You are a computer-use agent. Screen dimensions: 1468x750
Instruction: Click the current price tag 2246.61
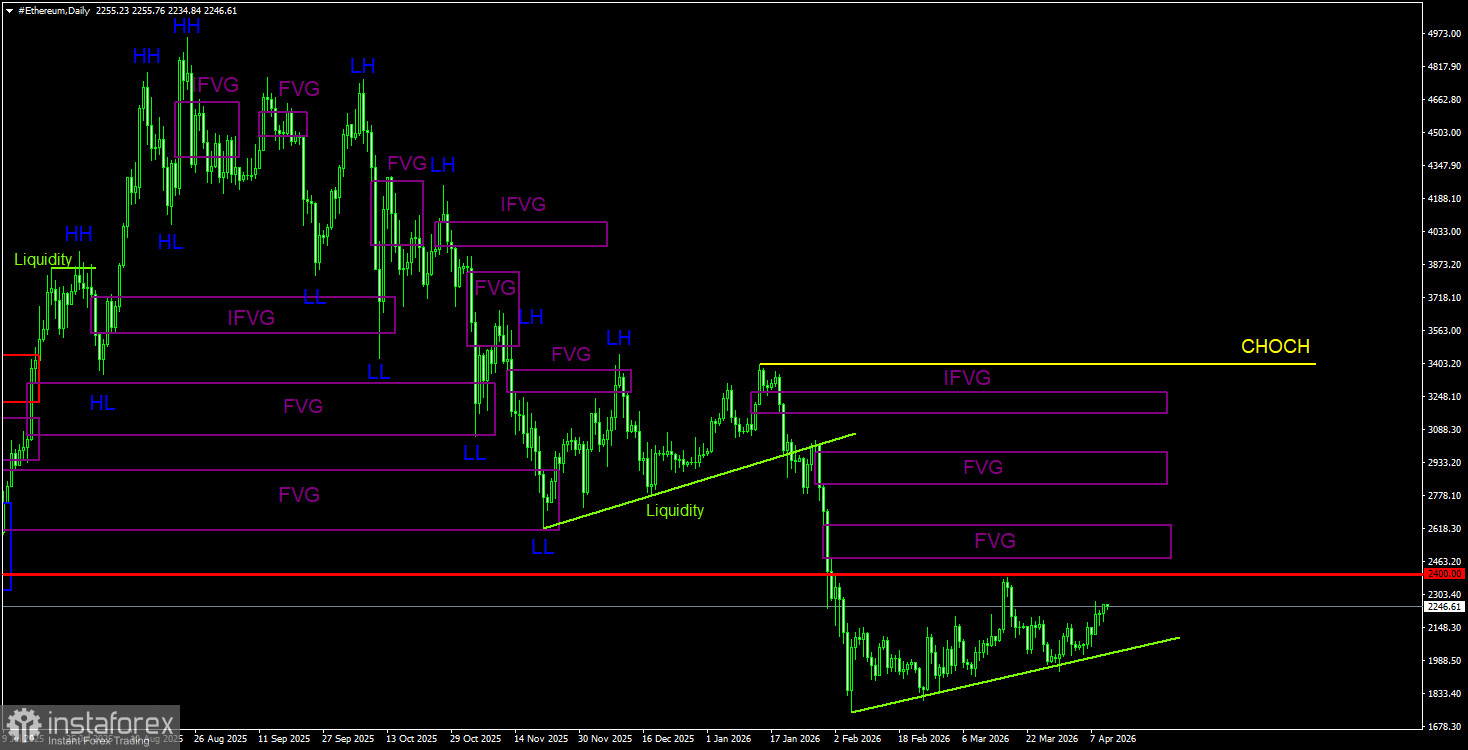(1444, 607)
